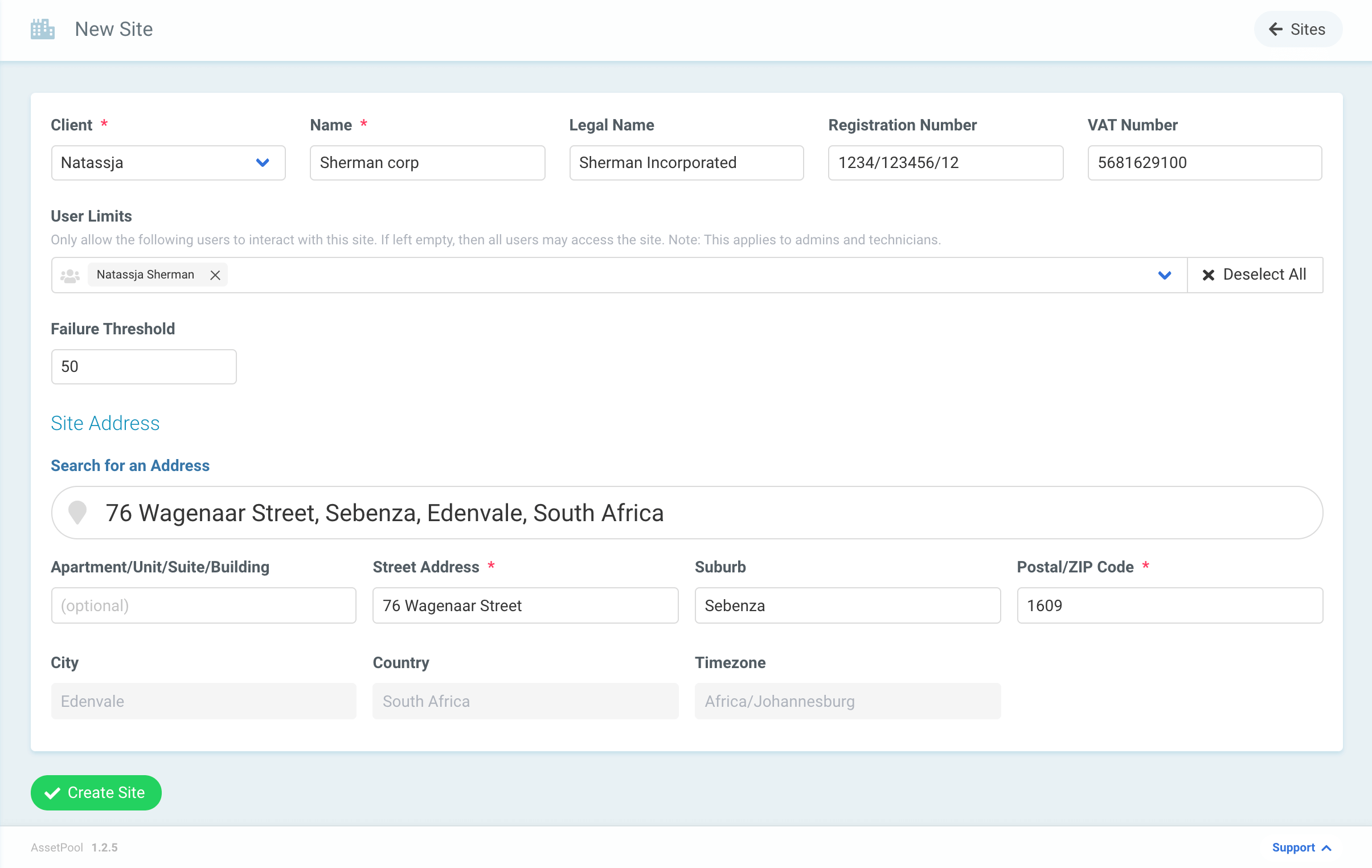1372x868 pixels.
Task: Edit the Failure Threshold value of 50
Action: (143, 366)
